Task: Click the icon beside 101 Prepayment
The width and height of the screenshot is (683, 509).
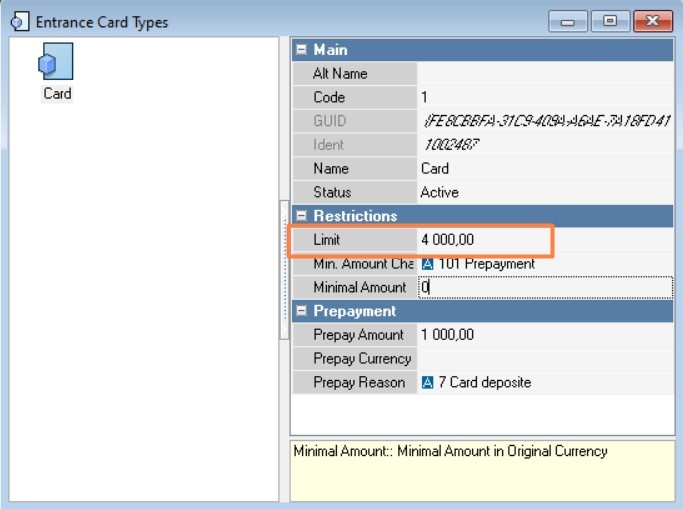Action: pyautogui.click(x=428, y=264)
